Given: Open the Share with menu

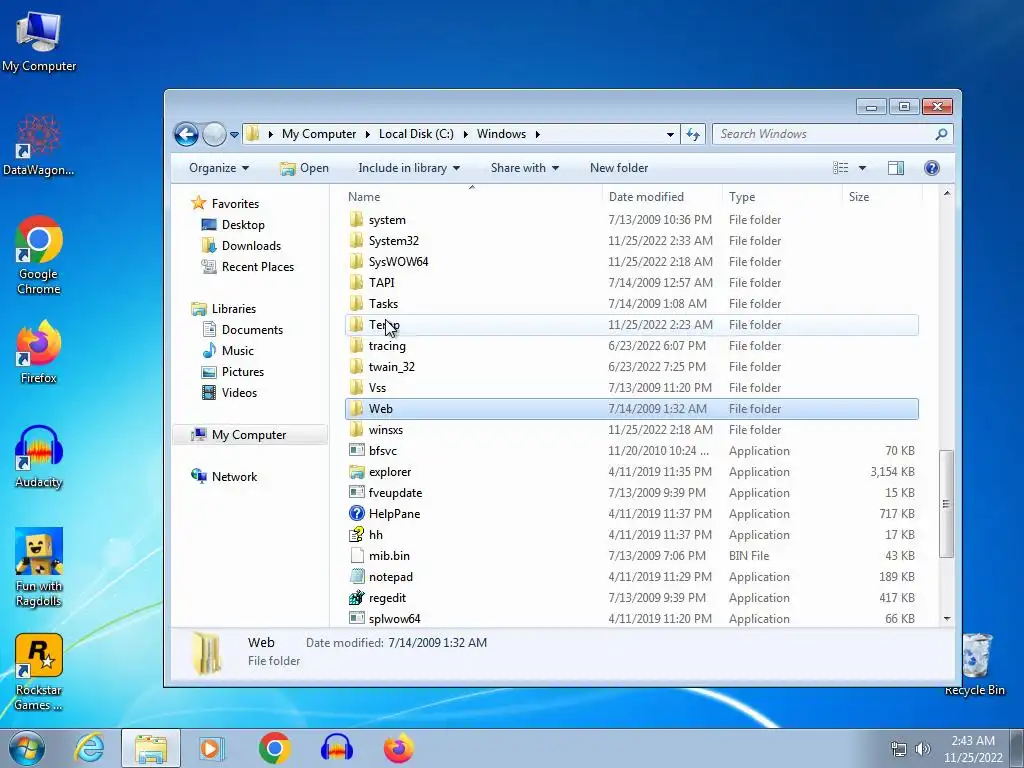Looking at the screenshot, I should tap(524, 168).
